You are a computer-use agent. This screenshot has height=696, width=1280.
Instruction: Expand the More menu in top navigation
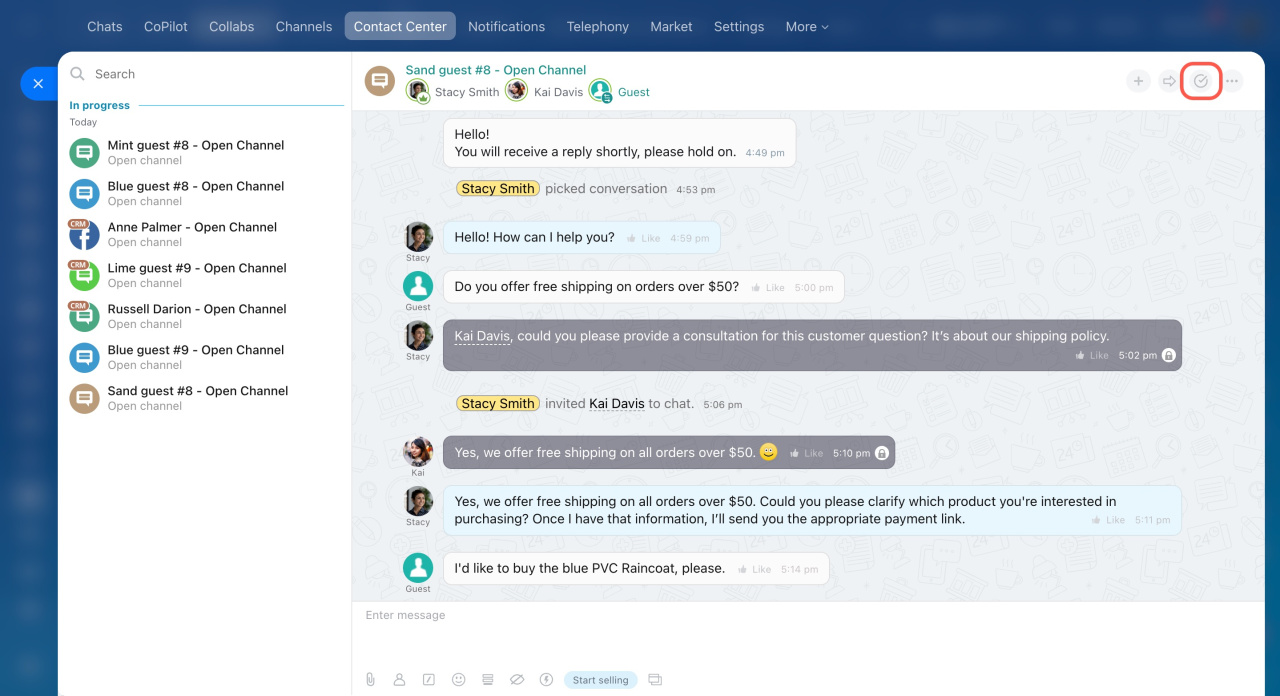pos(806,27)
